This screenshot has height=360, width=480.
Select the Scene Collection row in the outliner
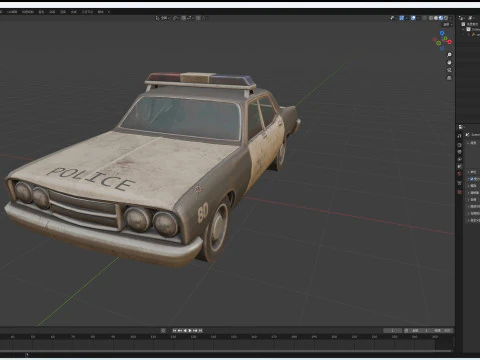coord(469,24)
